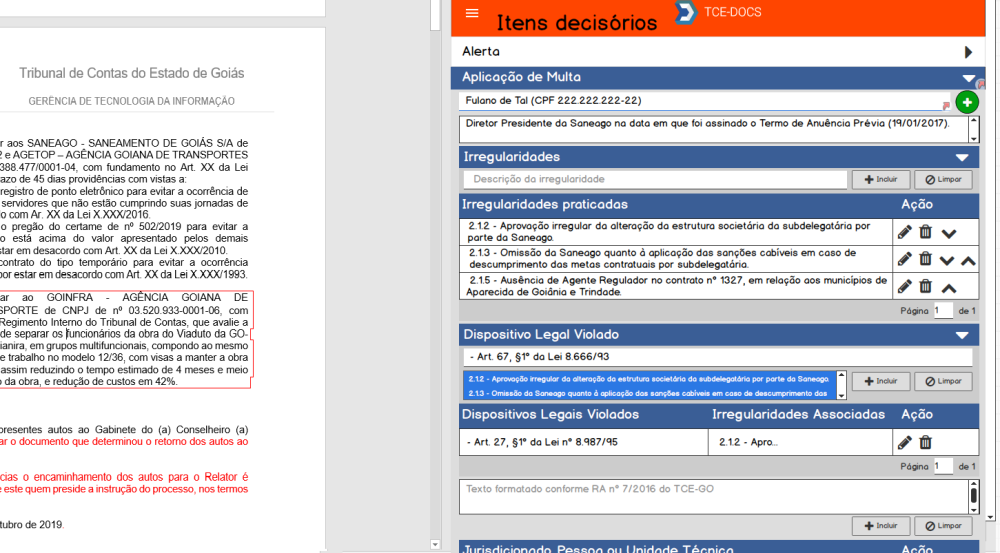Viewport: 1000px width, 553px height.
Task: Delete the Art. 27 legal provision row
Action: [x=926, y=442]
